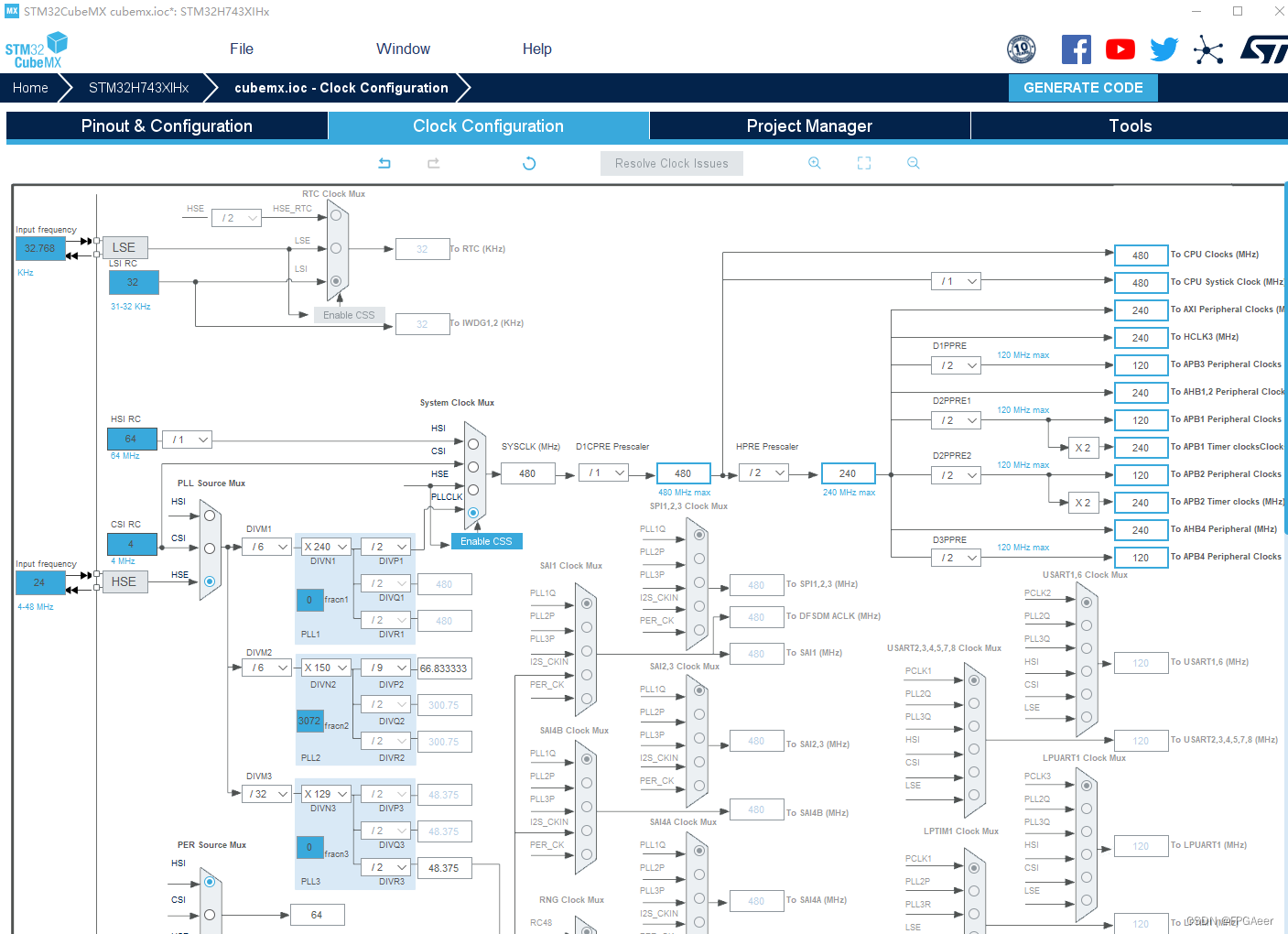Select HSE radio in PLL Source Mux
Viewport: 1288px width, 934px height.
click(x=210, y=581)
